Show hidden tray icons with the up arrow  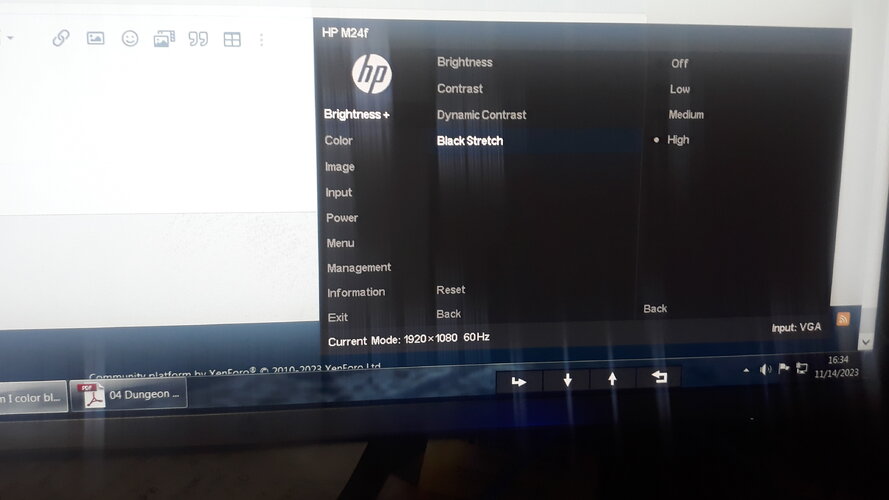746,370
